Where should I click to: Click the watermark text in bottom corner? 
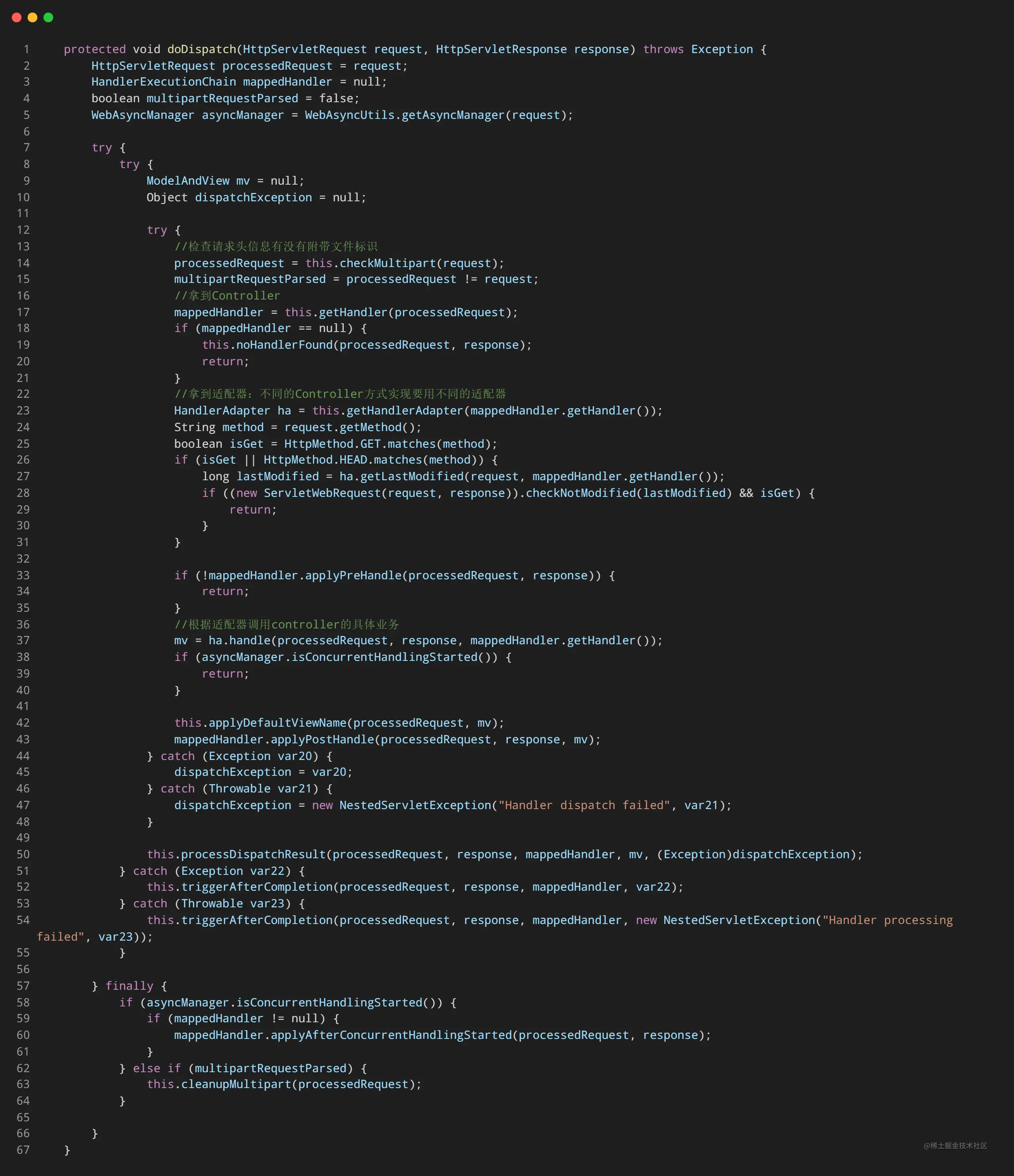[x=955, y=1145]
